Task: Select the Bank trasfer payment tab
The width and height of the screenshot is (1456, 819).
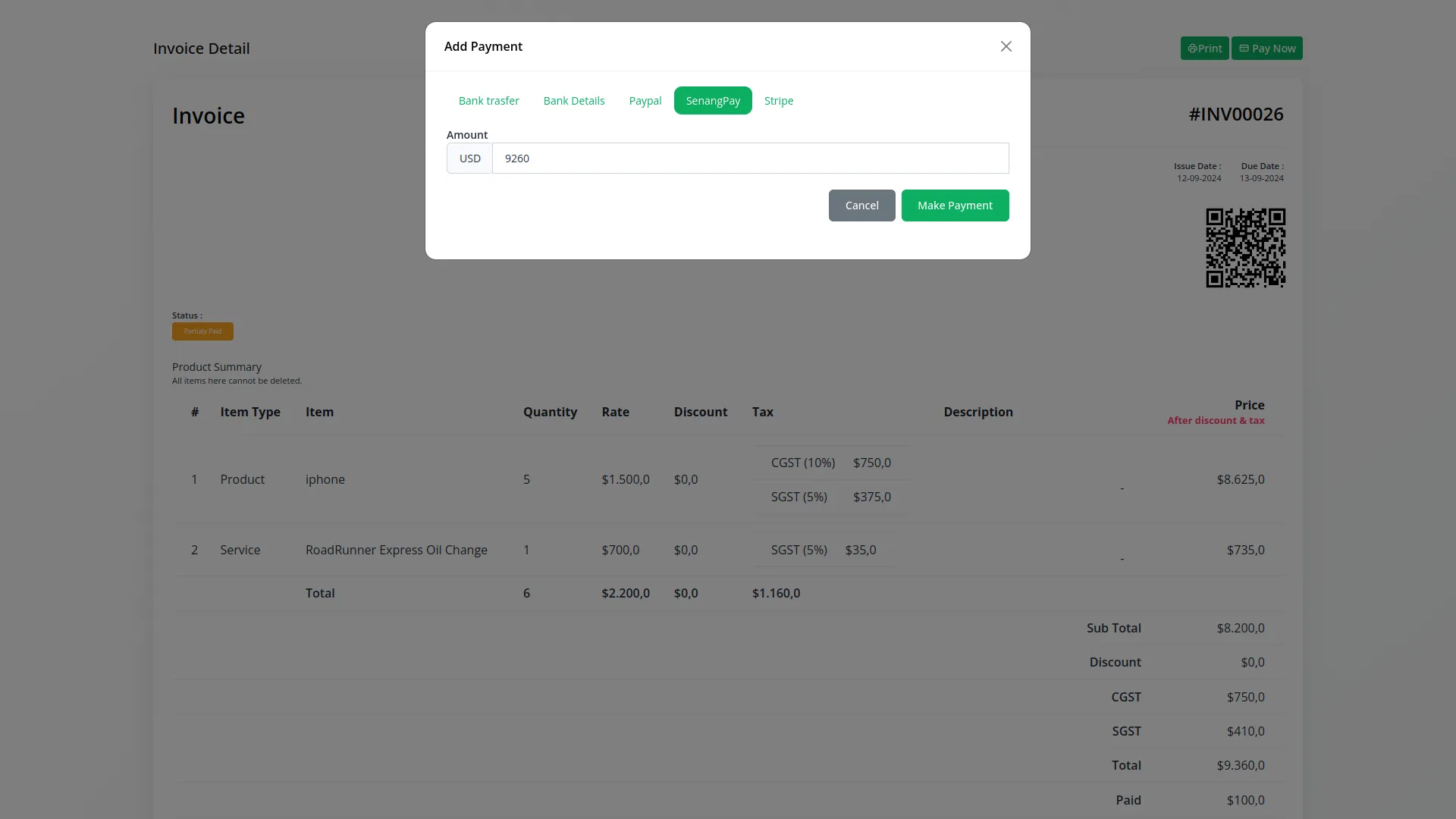Action: coord(488,100)
